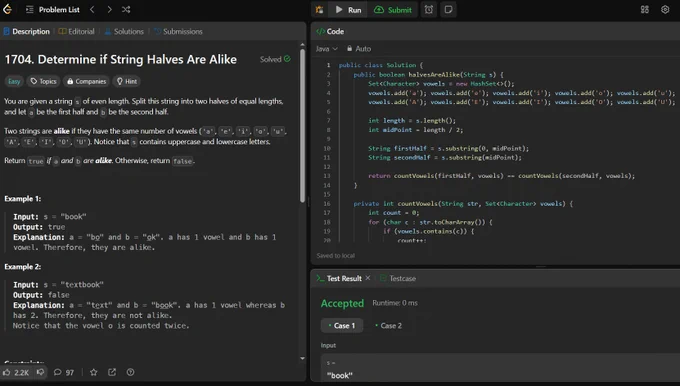Open the 97 comments
Screen dimensions: 680x386
point(64,372)
